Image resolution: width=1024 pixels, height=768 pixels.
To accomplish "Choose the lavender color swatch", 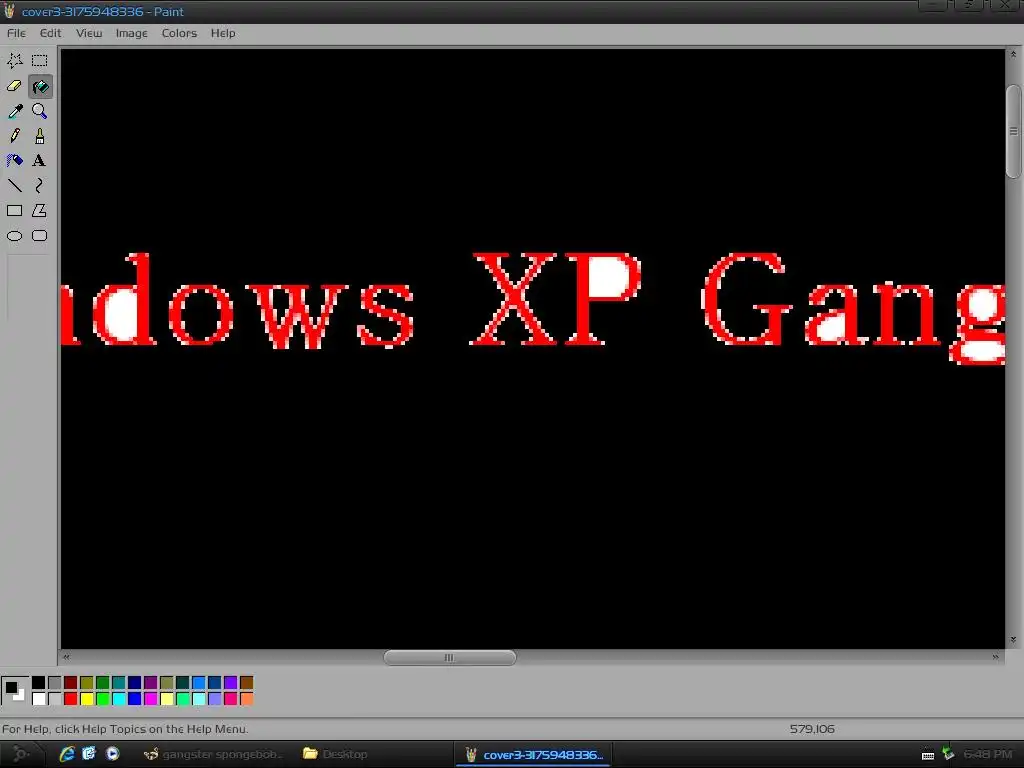I will click(x=214, y=699).
